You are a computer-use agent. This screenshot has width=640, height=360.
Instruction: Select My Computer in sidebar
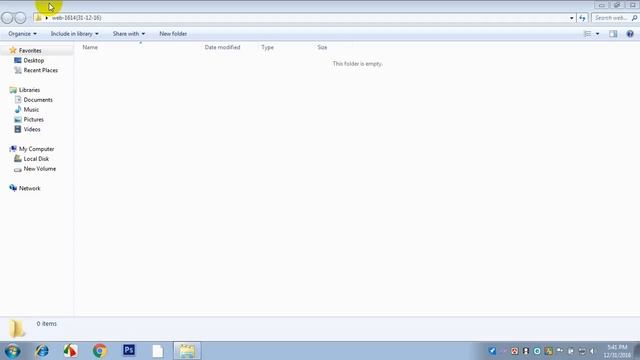click(36, 149)
